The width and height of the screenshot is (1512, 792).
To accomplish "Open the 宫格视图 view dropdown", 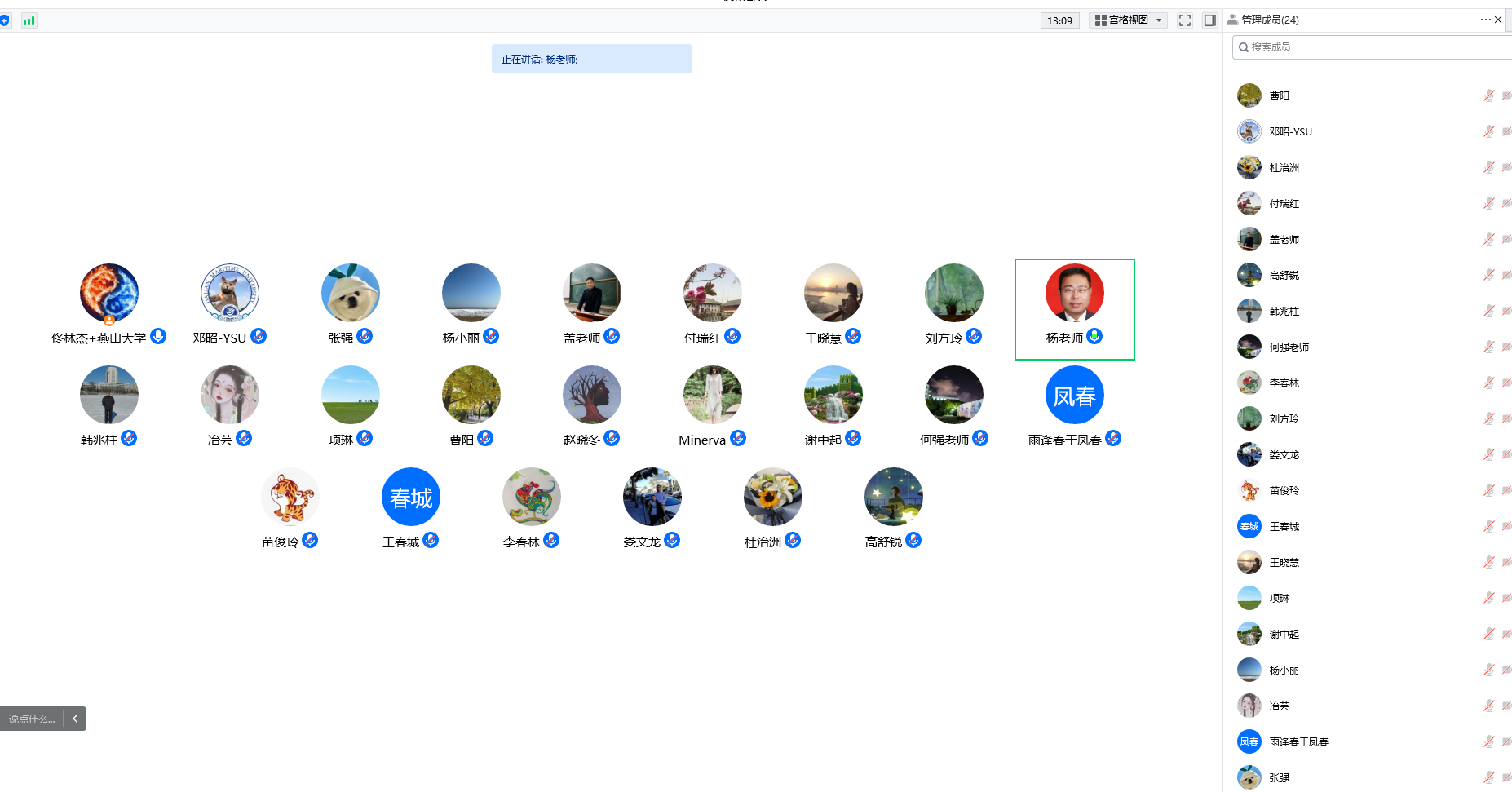I will point(1129,20).
